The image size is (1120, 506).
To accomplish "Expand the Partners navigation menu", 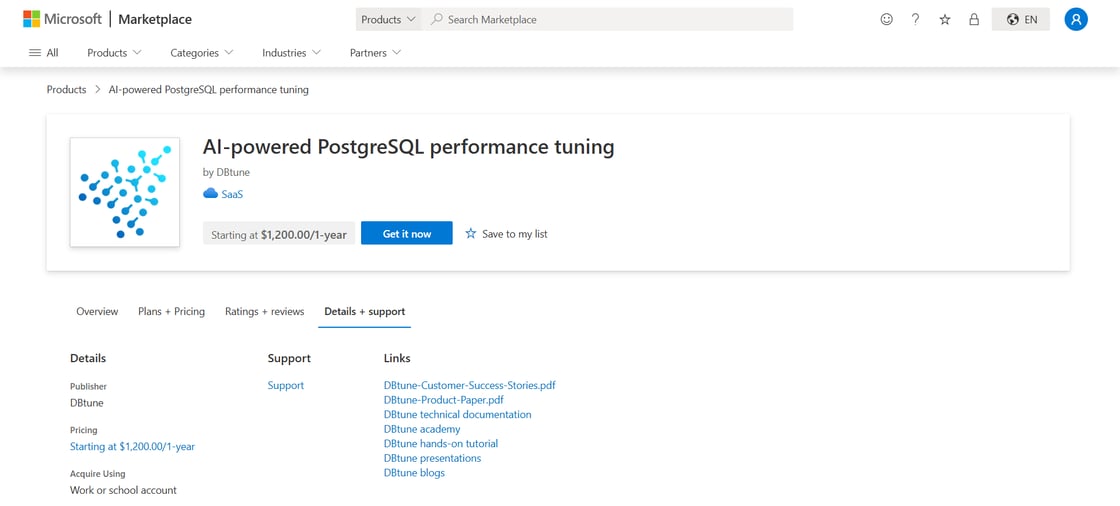I will point(376,52).
